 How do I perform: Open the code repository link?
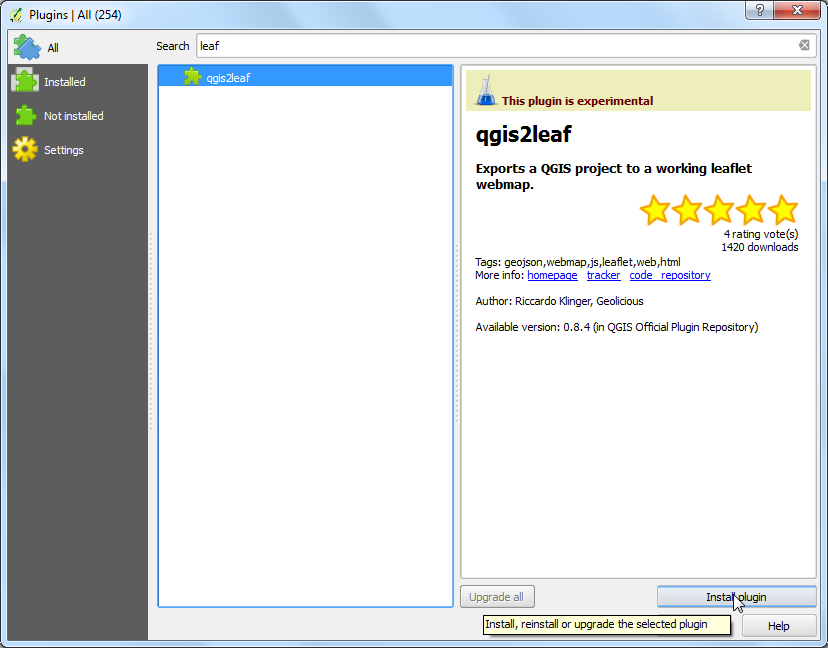[670, 275]
